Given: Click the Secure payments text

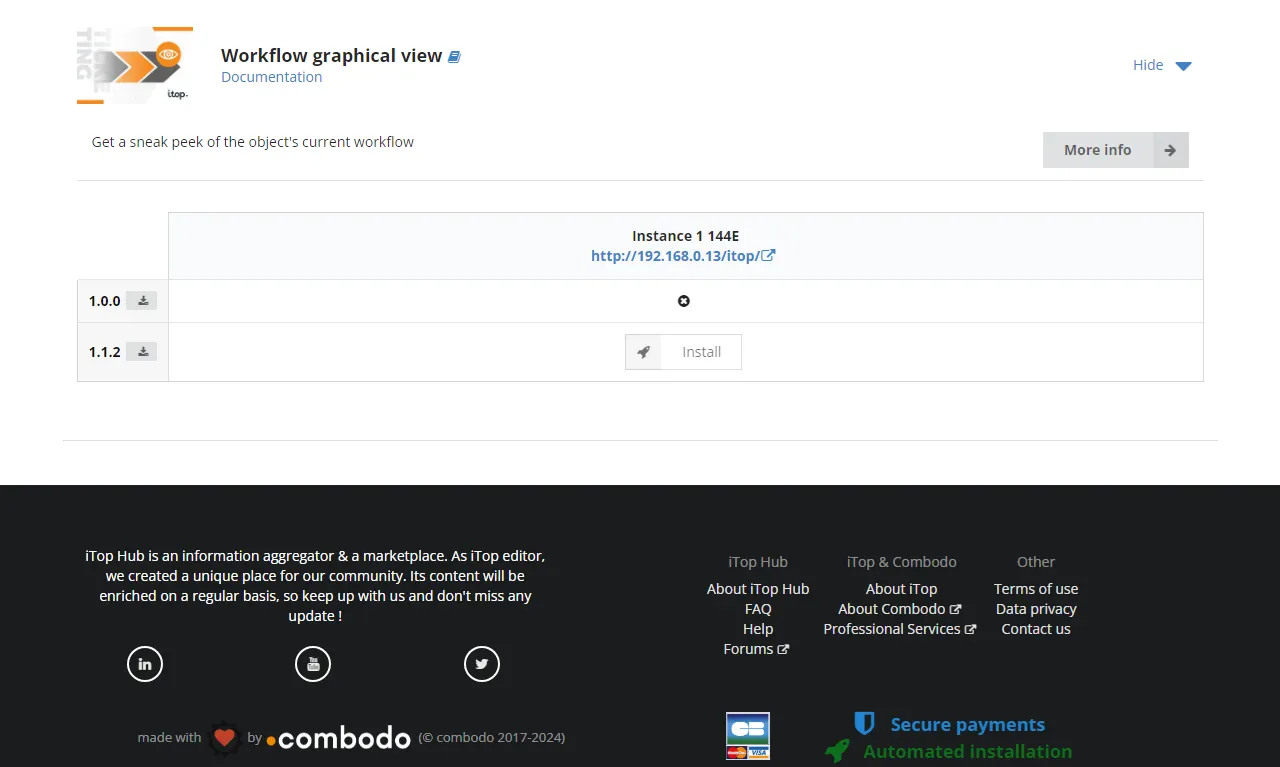Looking at the screenshot, I should 968,725.
